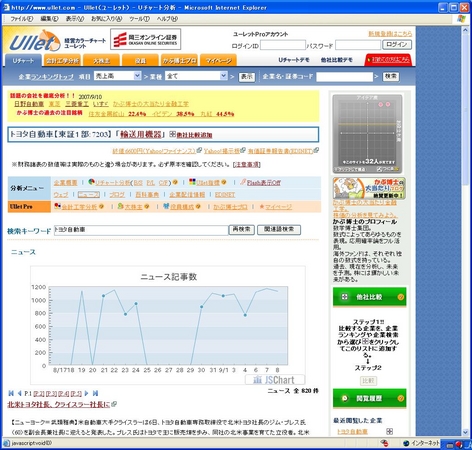
Task: Click the next-page pagination arrow icon
Action: [87, 393]
